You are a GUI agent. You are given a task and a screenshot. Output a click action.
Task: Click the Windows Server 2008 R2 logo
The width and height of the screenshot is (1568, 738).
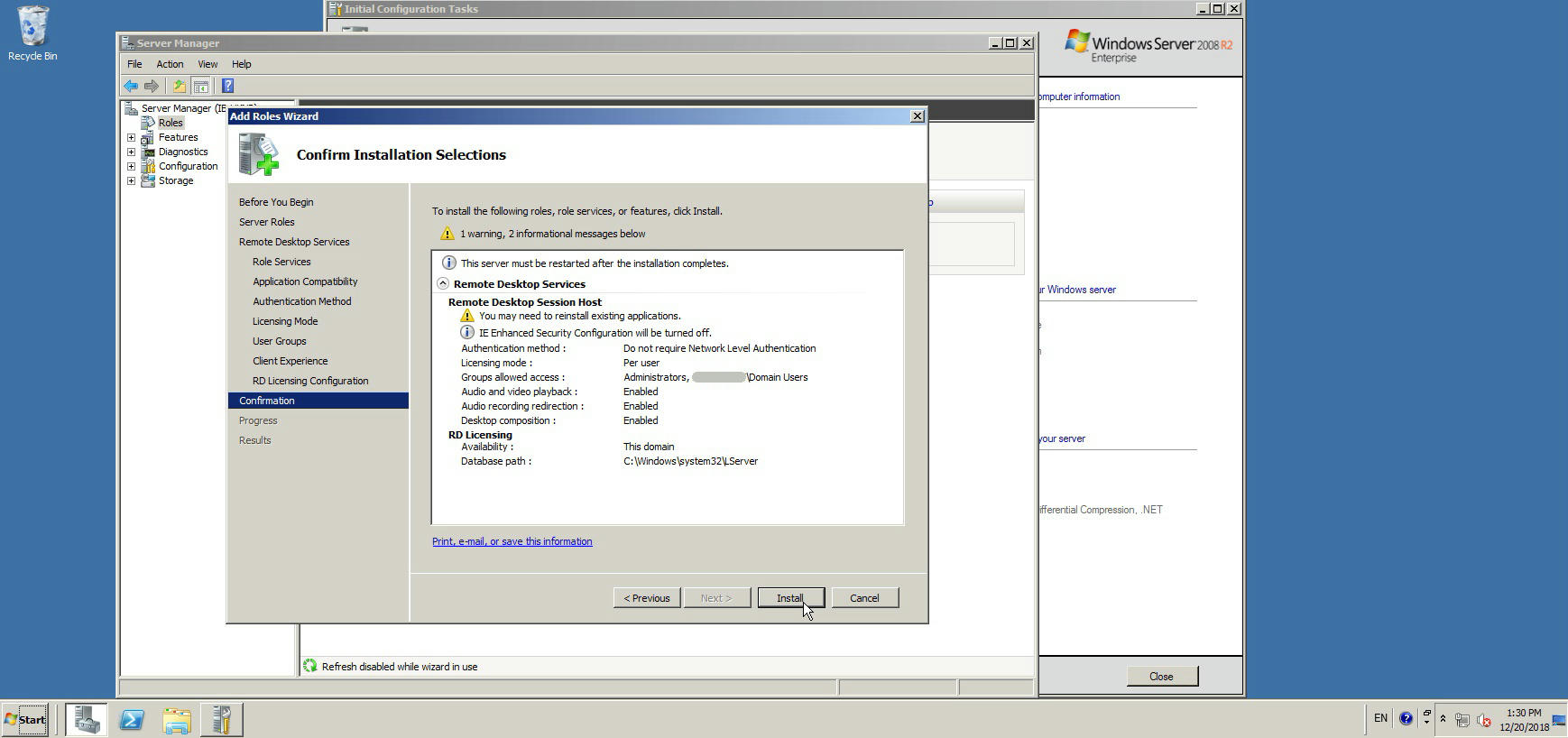pos(1148,44)
